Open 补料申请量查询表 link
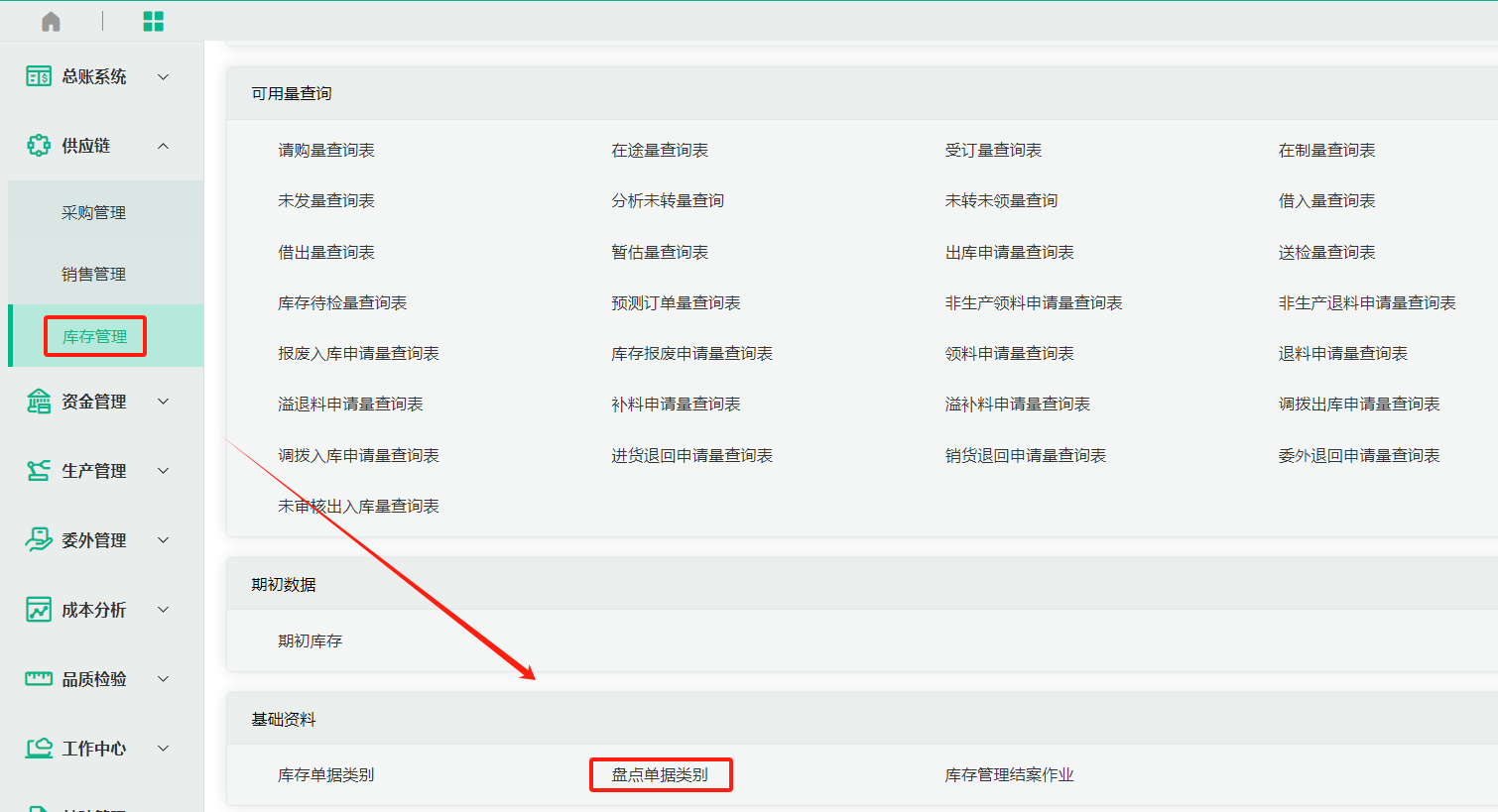Screen dimensions: 1498x812 [676, 404]
